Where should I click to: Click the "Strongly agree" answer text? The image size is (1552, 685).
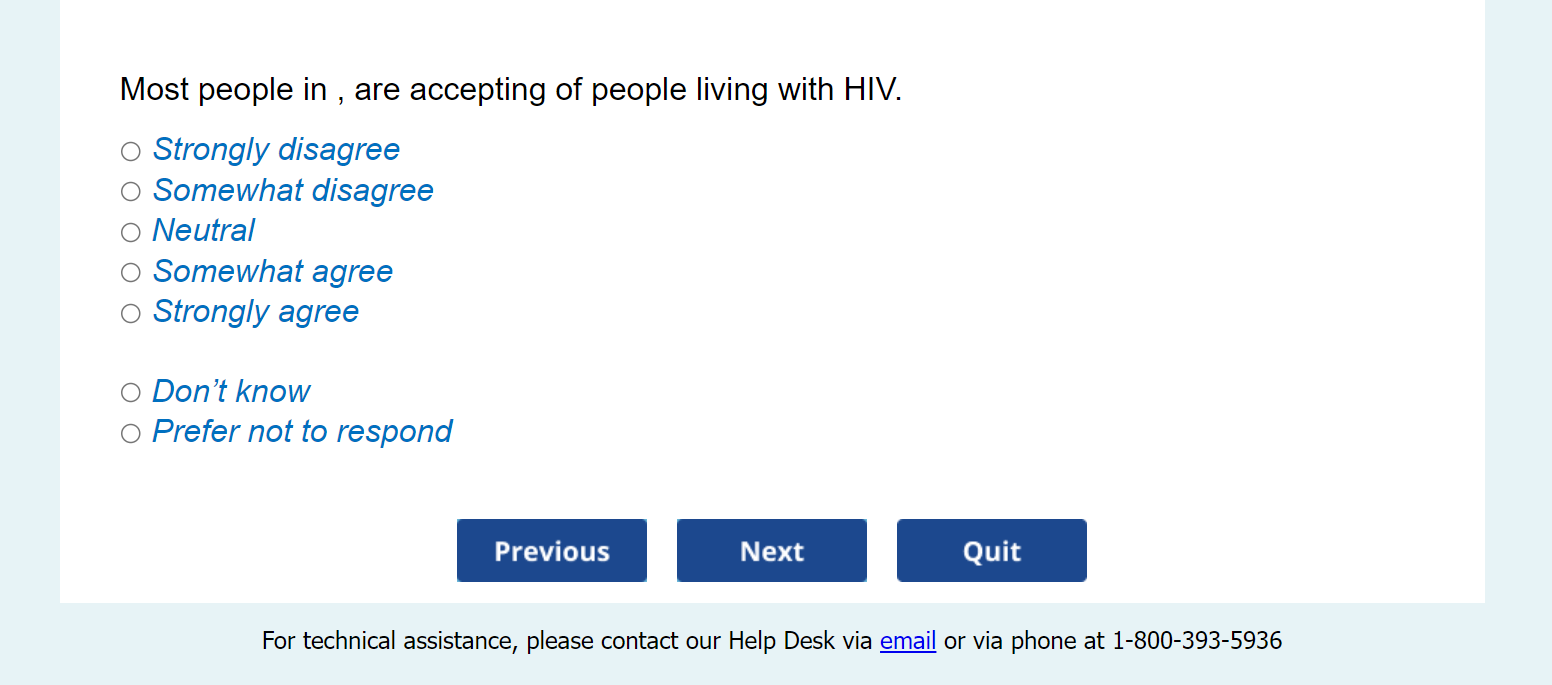tap(255, 312)
